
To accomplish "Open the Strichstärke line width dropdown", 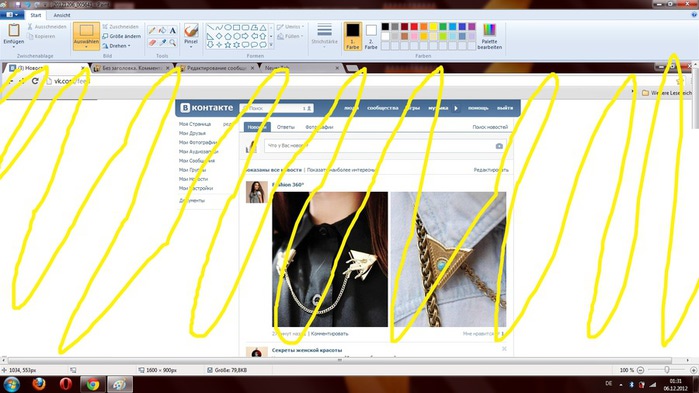I will [x=325, y=35].
